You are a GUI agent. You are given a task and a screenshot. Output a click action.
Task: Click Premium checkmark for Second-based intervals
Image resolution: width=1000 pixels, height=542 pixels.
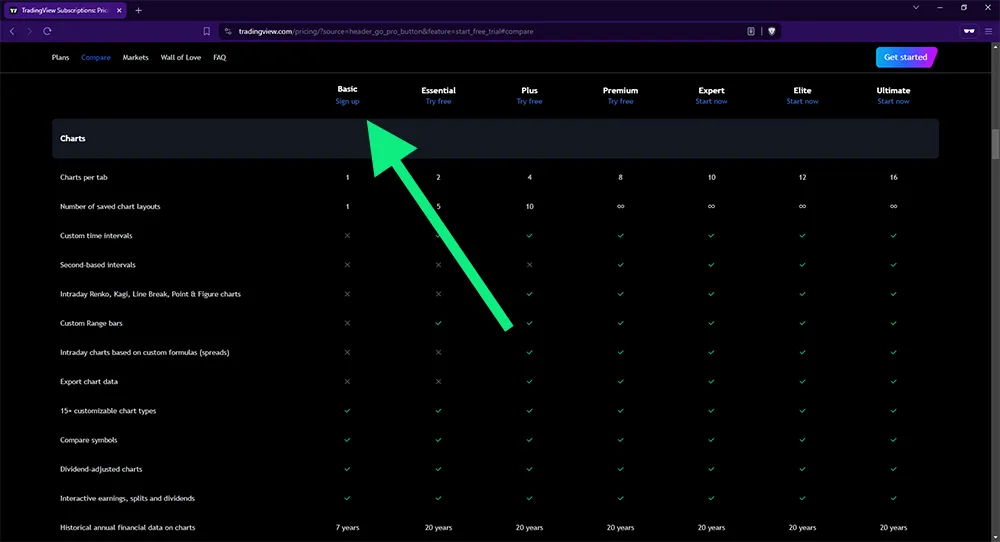point(621,265)
